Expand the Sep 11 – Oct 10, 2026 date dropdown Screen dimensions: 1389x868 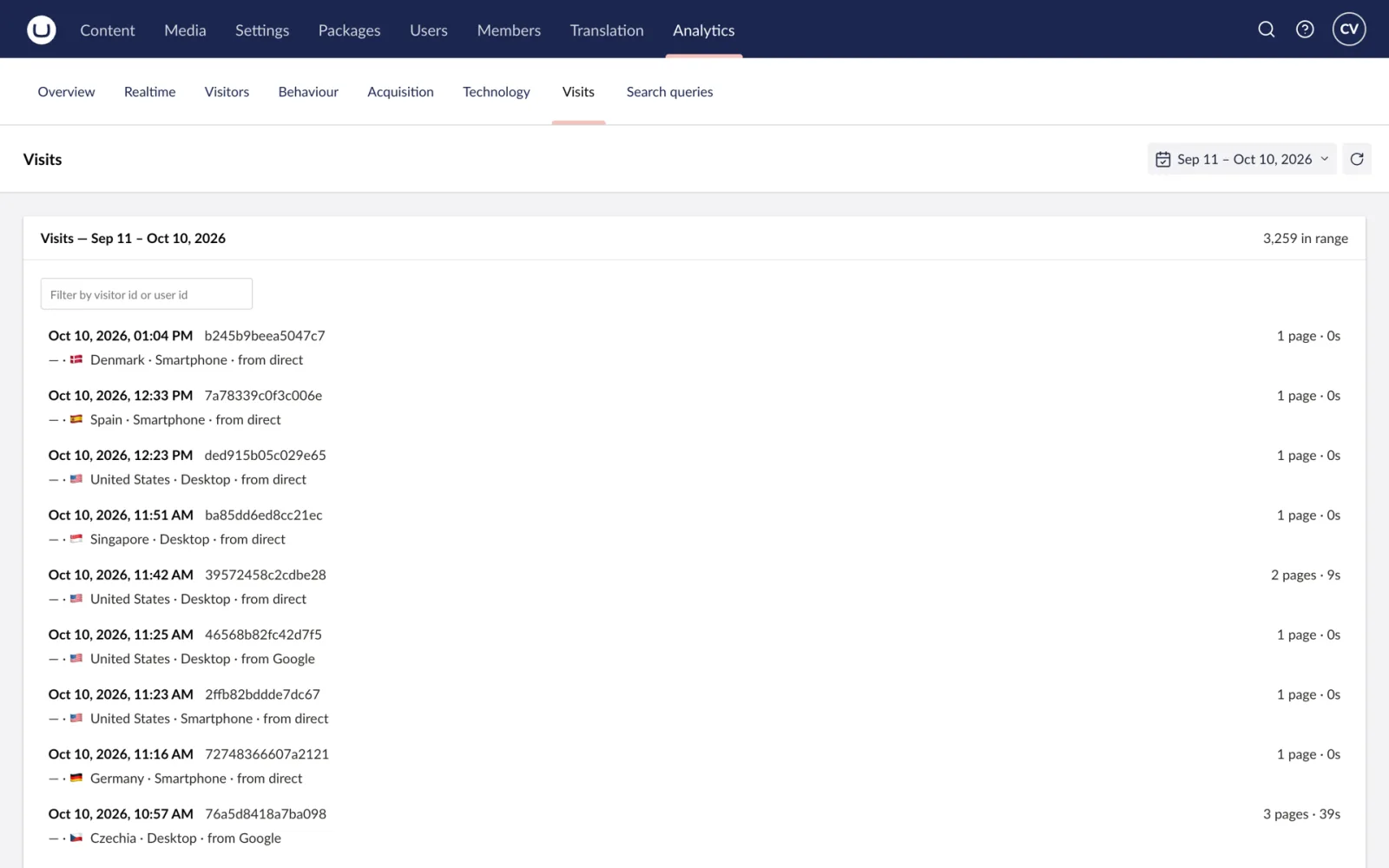(1241, 159)
